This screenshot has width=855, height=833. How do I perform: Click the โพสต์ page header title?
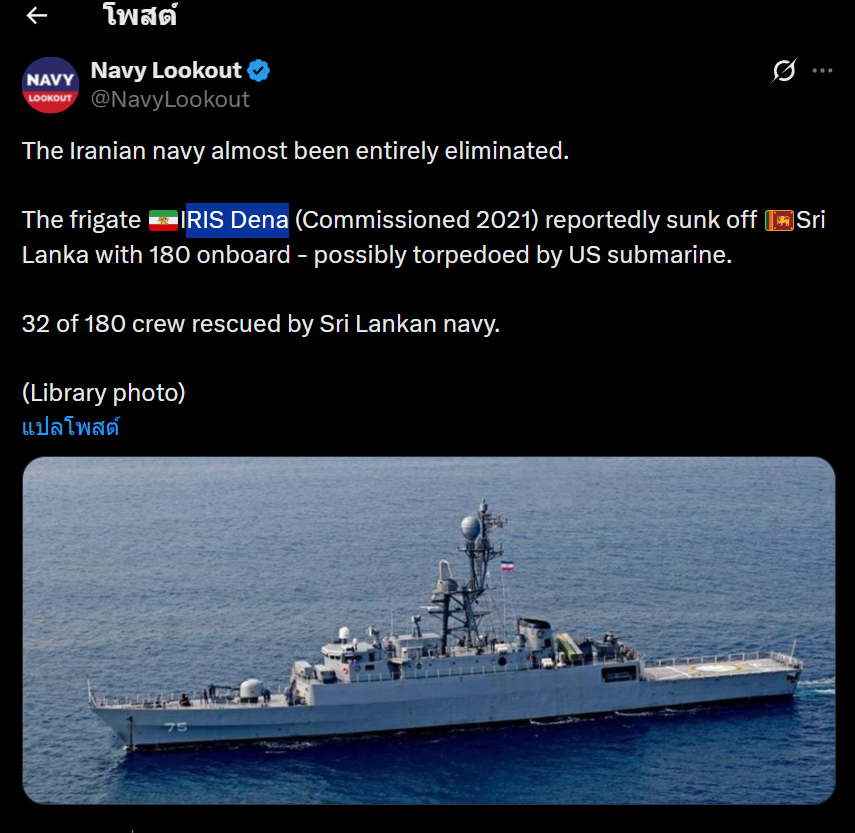pos(139,16)
